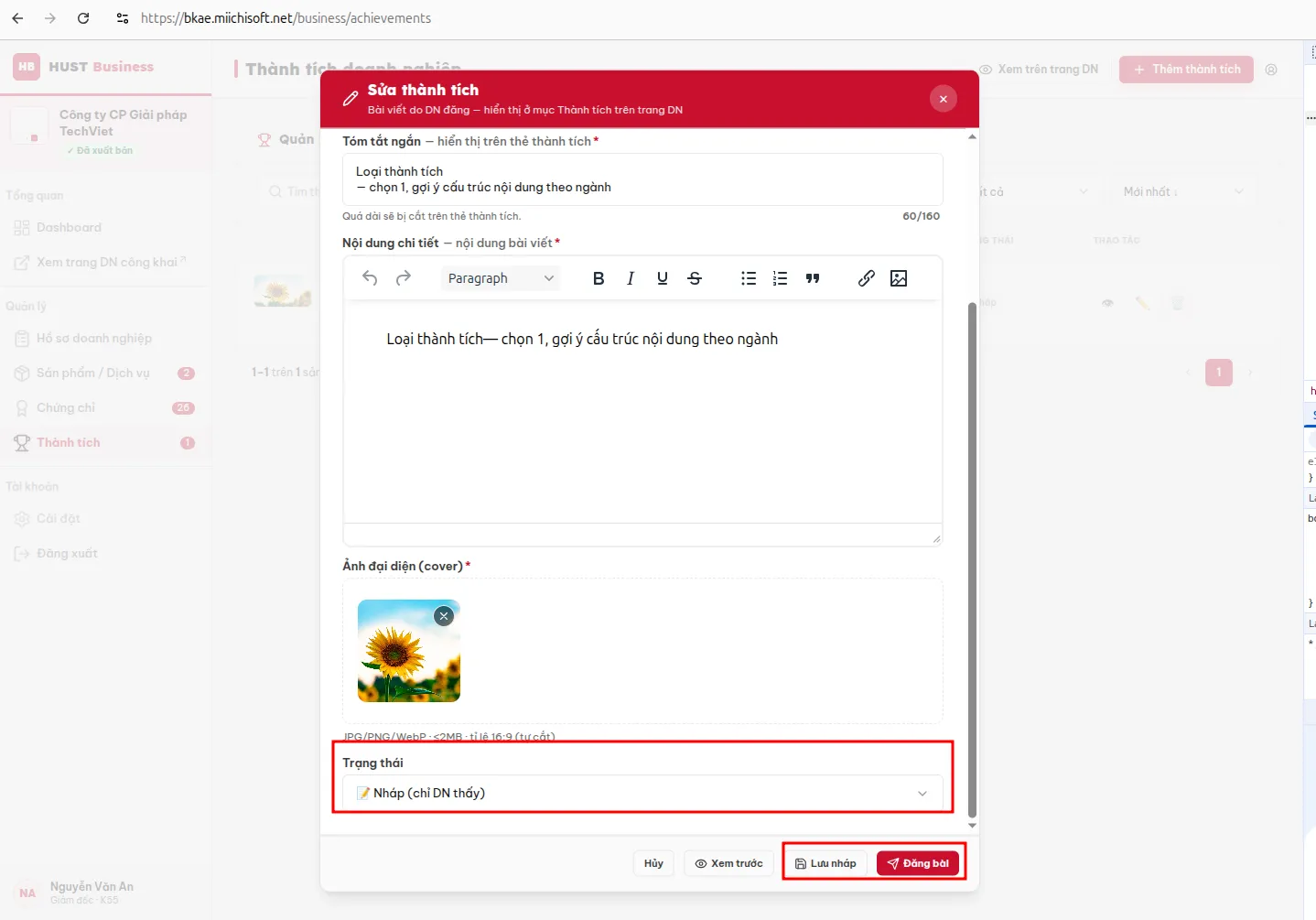Click the Thêm thành tích button

[x=1186, y=70]
